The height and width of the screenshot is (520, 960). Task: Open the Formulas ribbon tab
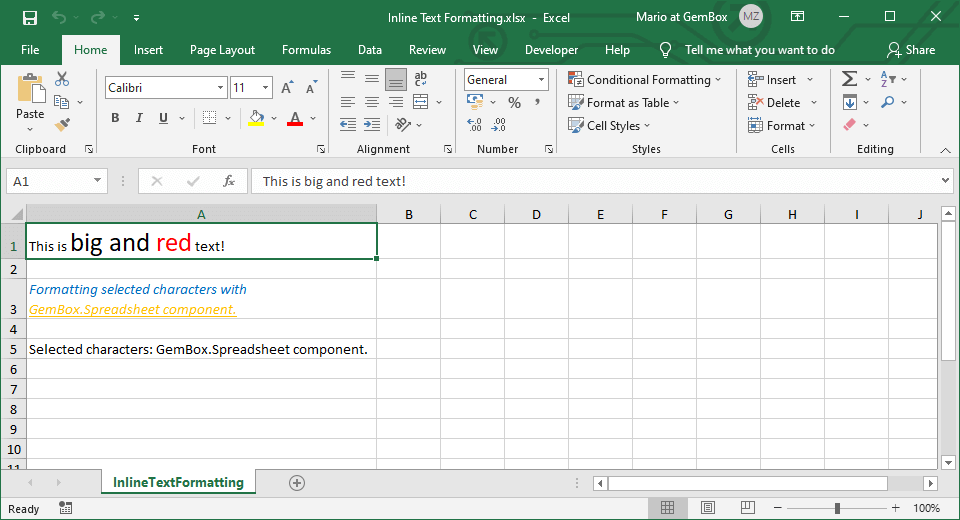[306, 50]
